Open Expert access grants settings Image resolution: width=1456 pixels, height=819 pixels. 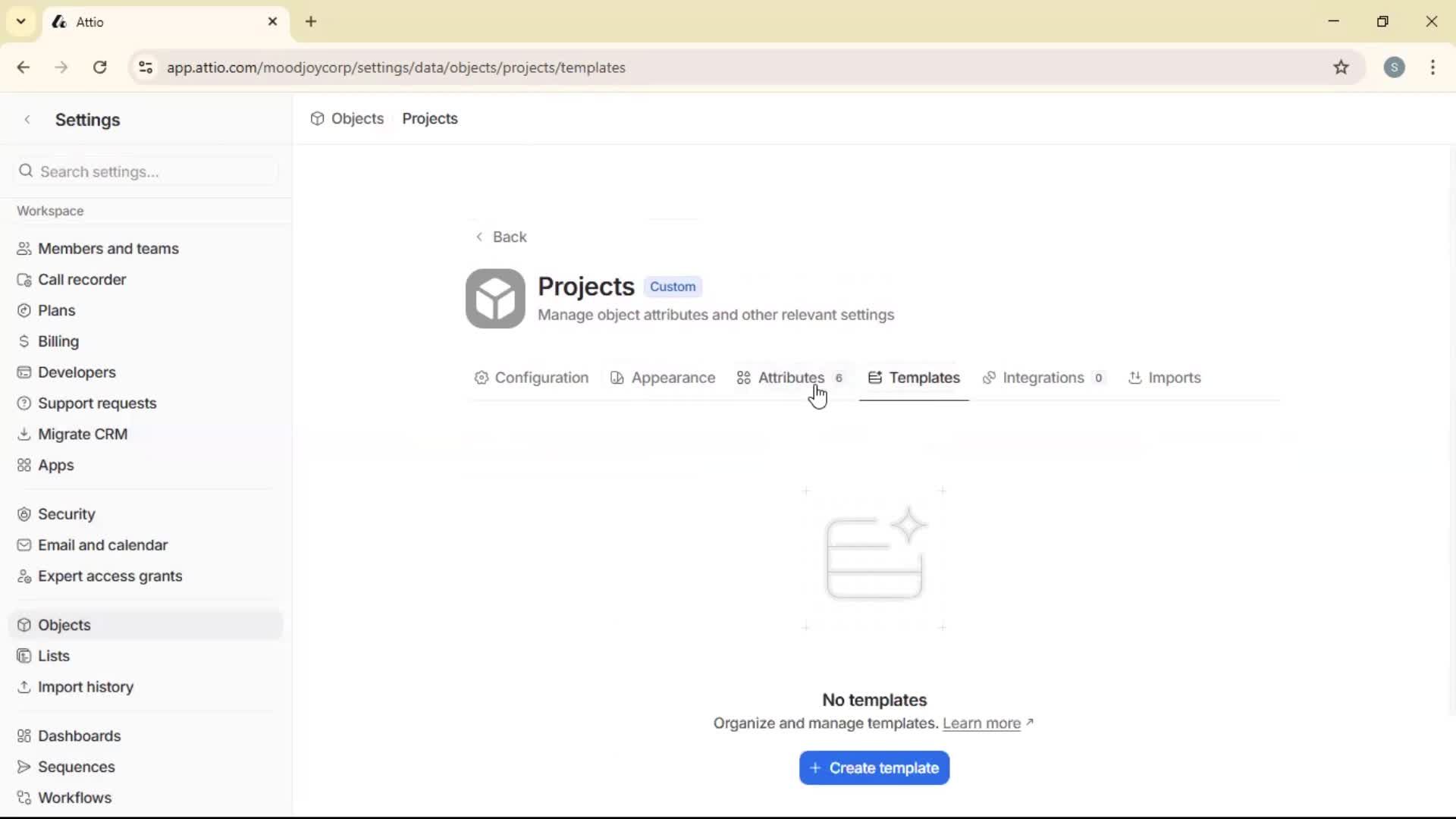(110, 576)
